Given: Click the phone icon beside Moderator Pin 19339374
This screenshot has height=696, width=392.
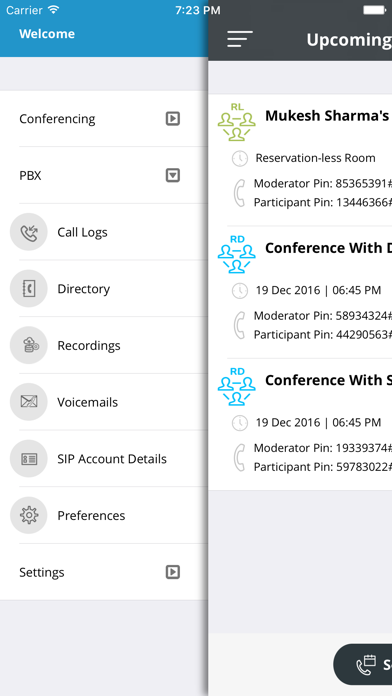Looking at the screenshot, I should (x=239, y=457).
